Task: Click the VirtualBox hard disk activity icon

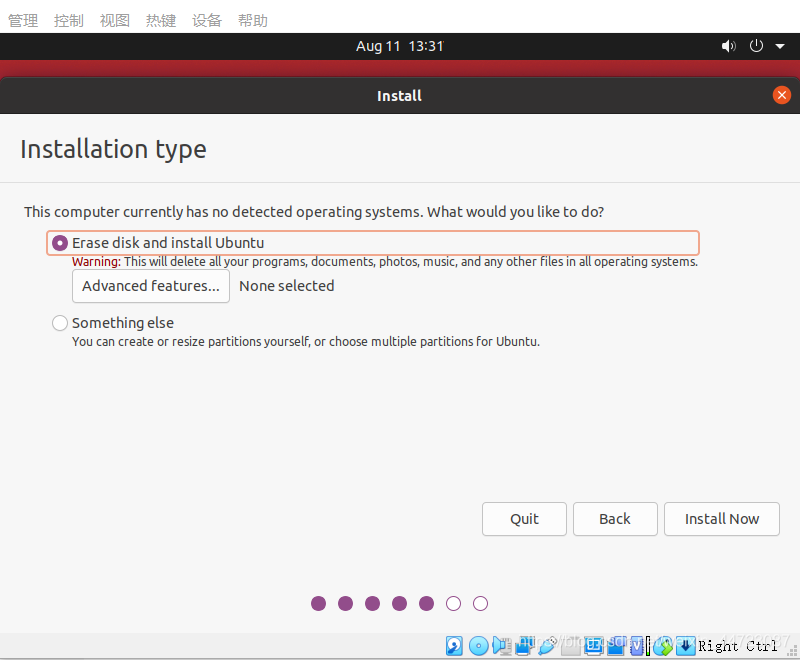Action: [454, 646]
